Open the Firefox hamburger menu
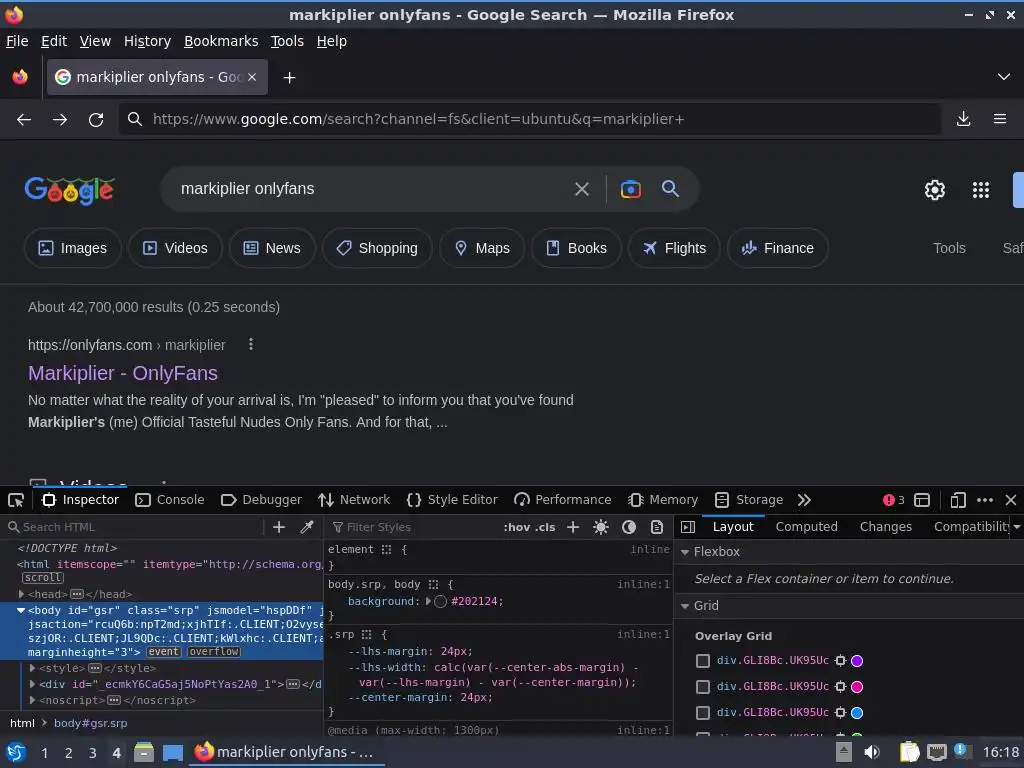1024x768 pixels. [x=1000, y=119]
